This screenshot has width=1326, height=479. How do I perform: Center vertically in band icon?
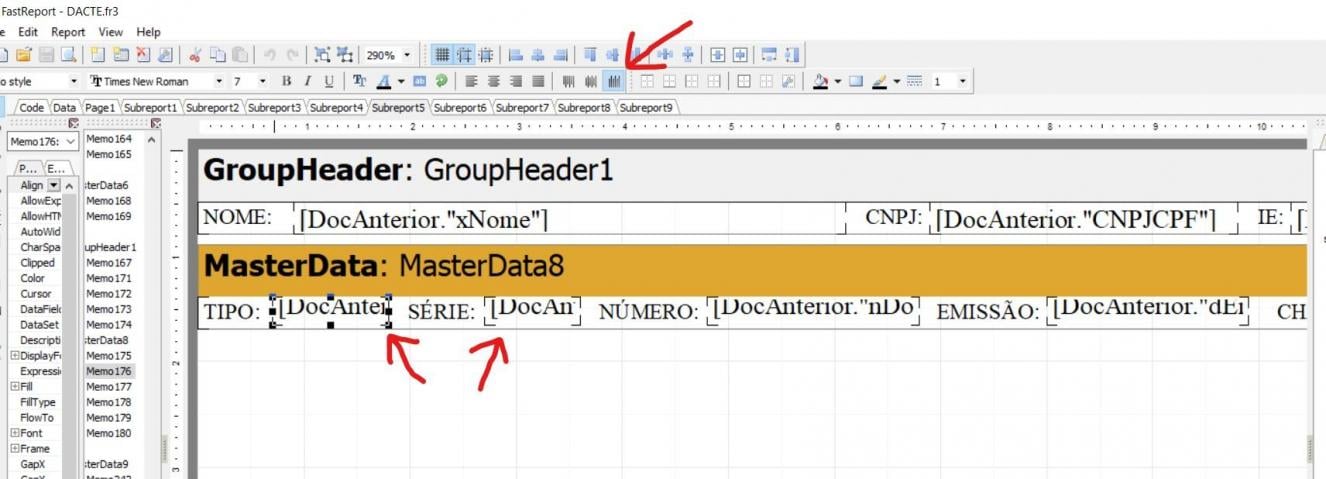point(740,55)
